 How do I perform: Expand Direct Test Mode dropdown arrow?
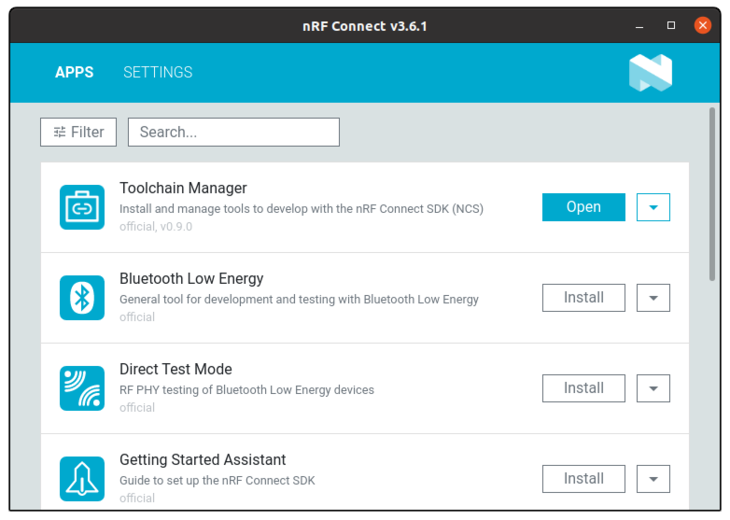[x=653, y=388]
